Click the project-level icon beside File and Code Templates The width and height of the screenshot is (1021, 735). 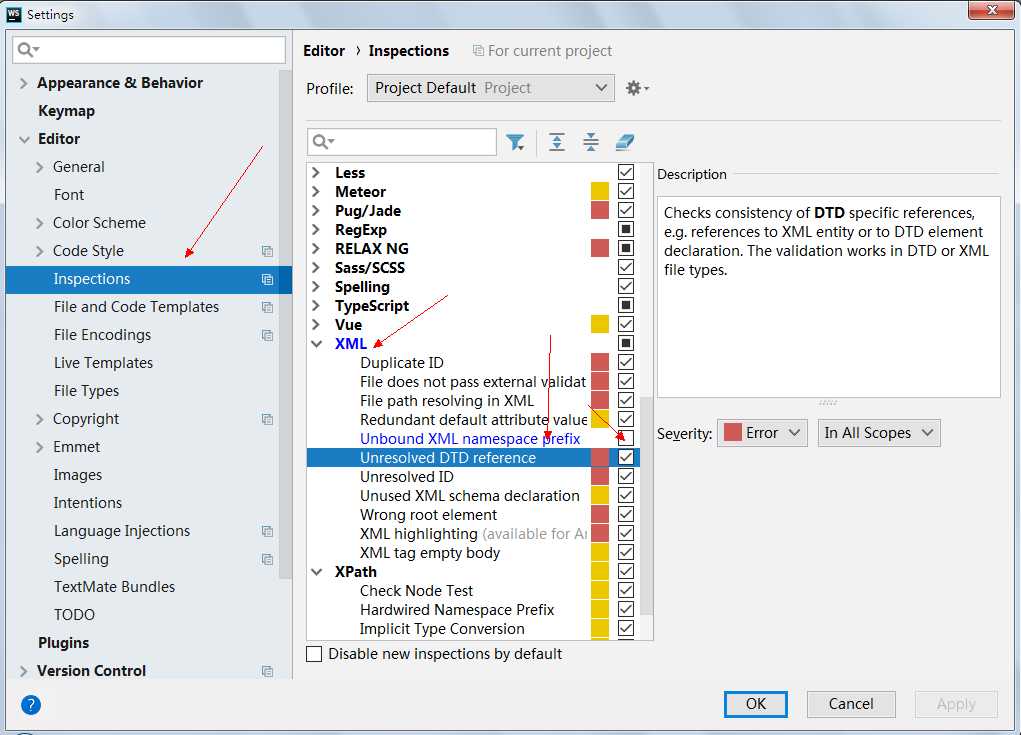pos(267,307)
